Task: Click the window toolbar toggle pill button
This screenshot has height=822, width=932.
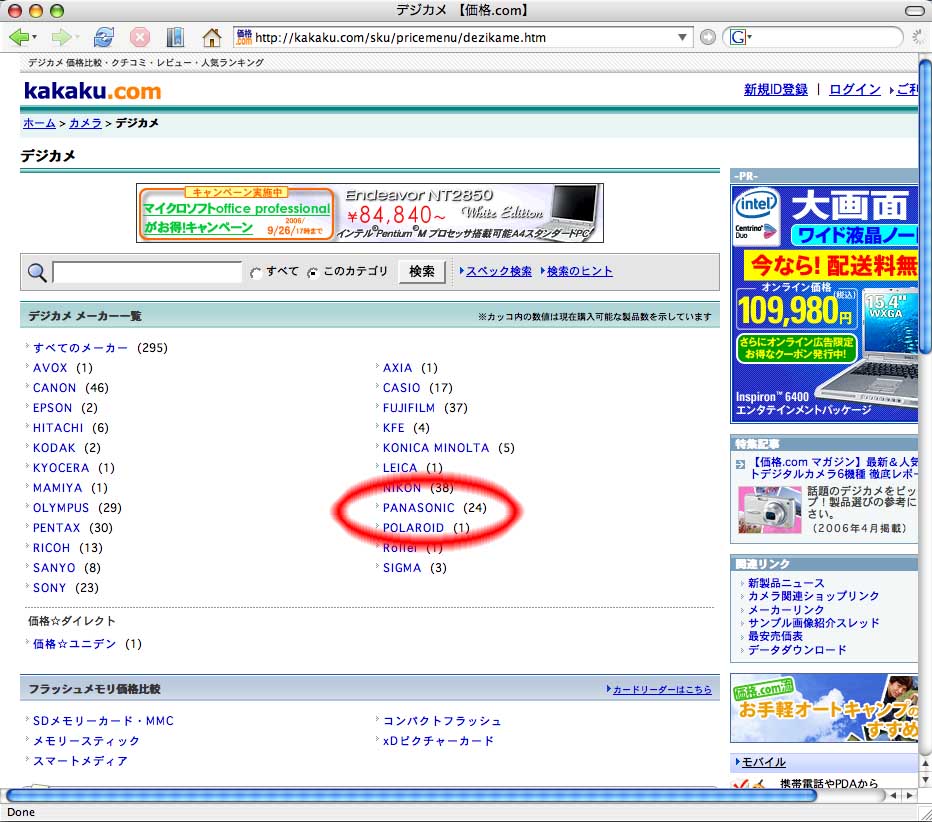Action: [914, 10]
